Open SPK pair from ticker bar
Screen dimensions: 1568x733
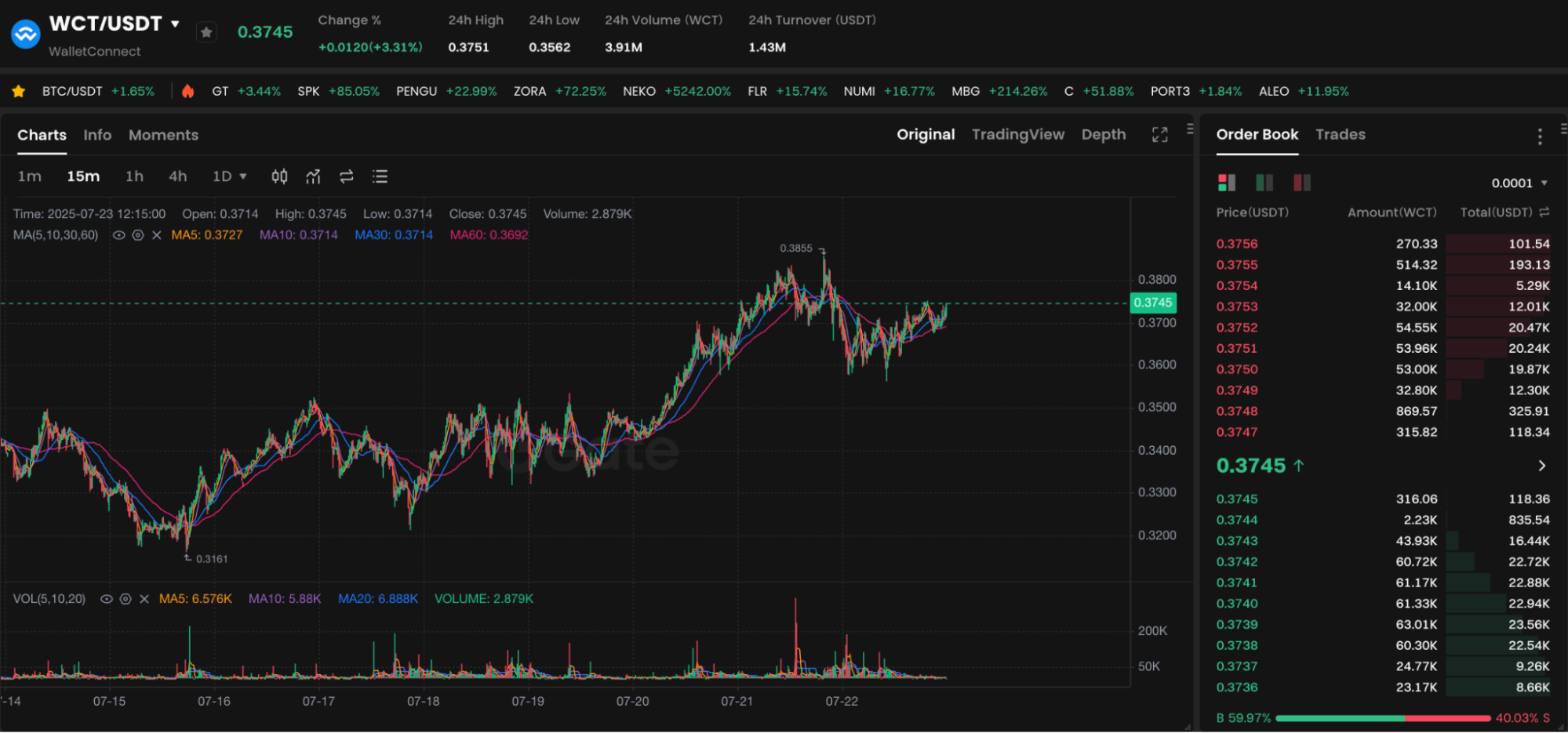pos(338,91)
